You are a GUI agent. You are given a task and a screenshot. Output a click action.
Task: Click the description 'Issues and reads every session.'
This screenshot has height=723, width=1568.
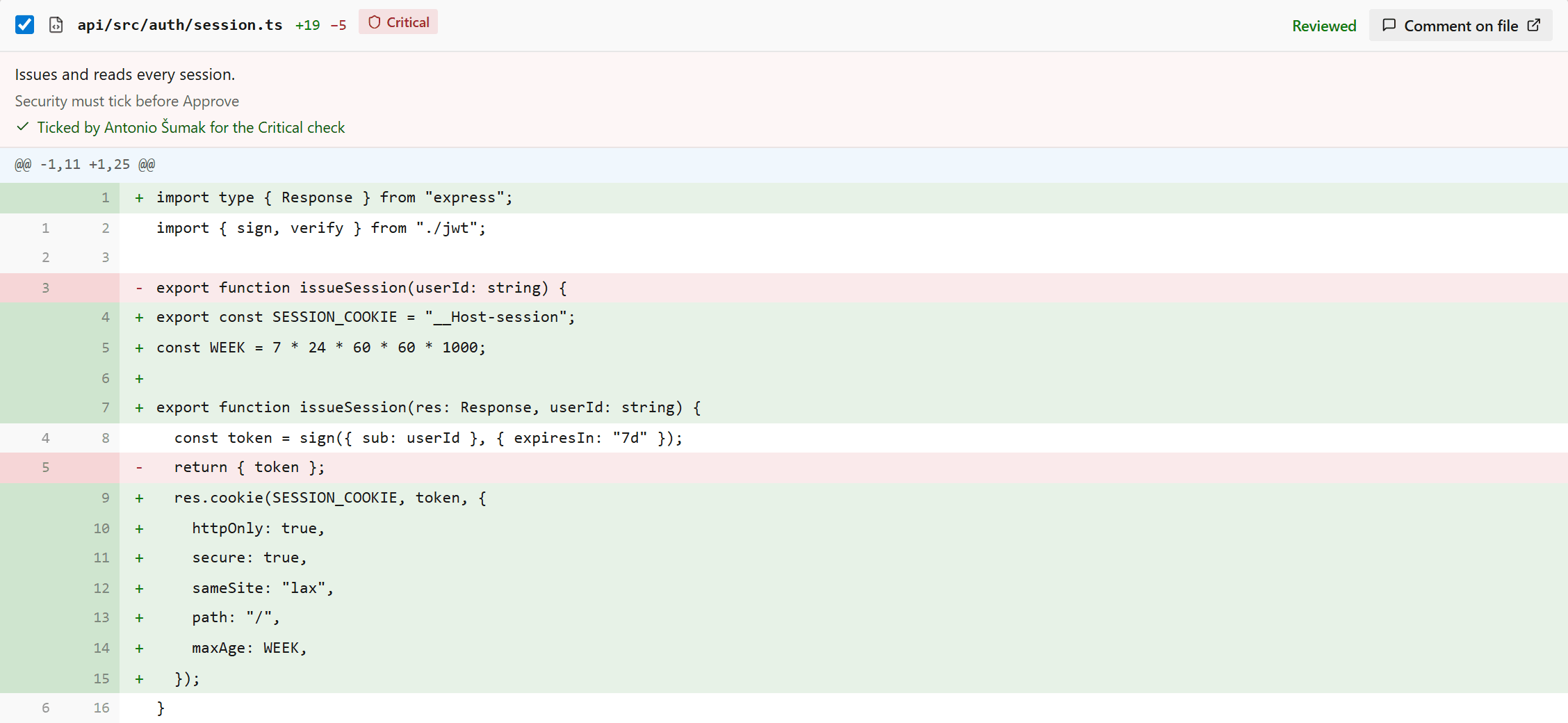pyautogui.click(x=125, y=74)
